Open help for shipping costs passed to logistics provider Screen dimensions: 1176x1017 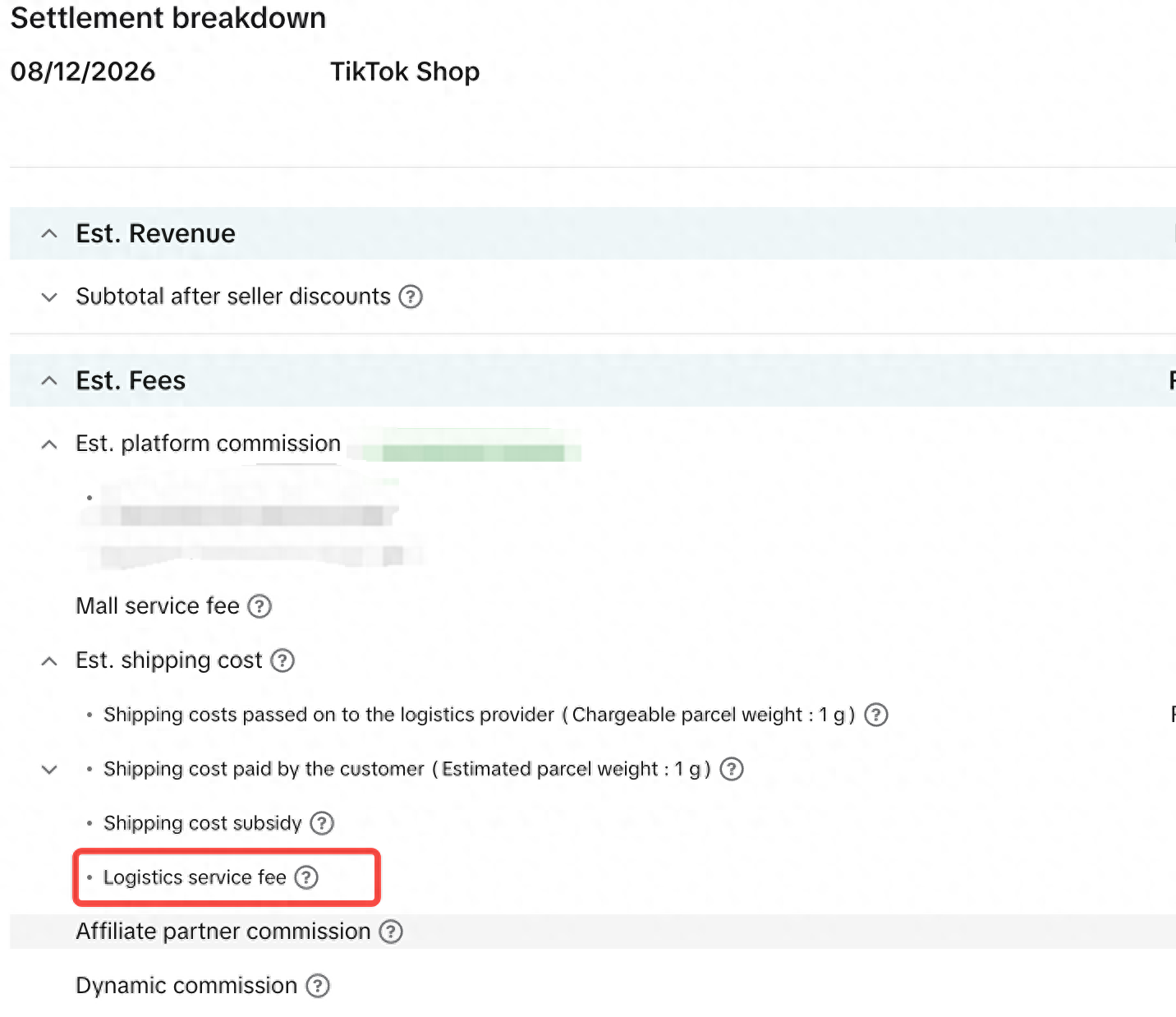(876, 715)
